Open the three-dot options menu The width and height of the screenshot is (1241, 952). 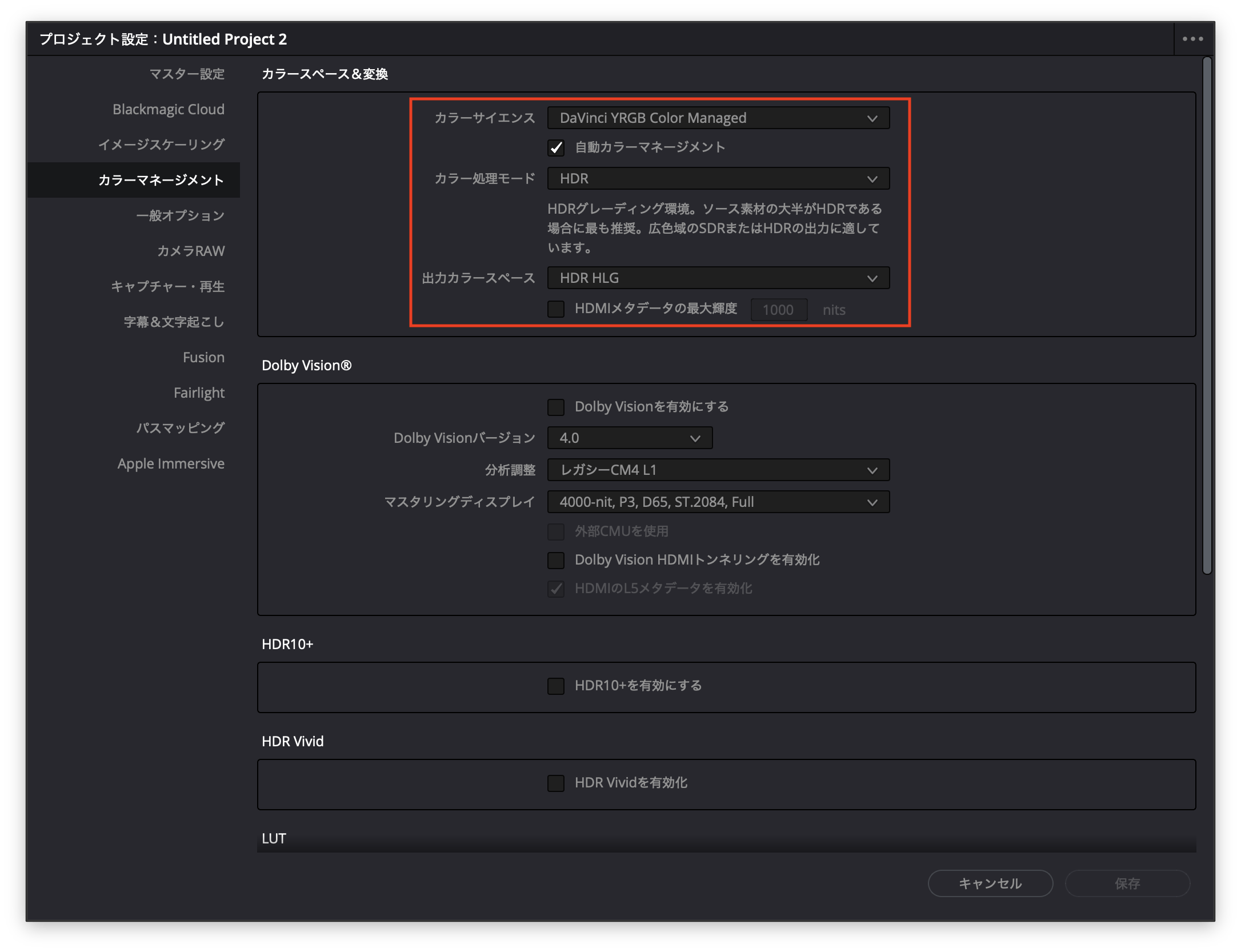[x=1192, y=39]
